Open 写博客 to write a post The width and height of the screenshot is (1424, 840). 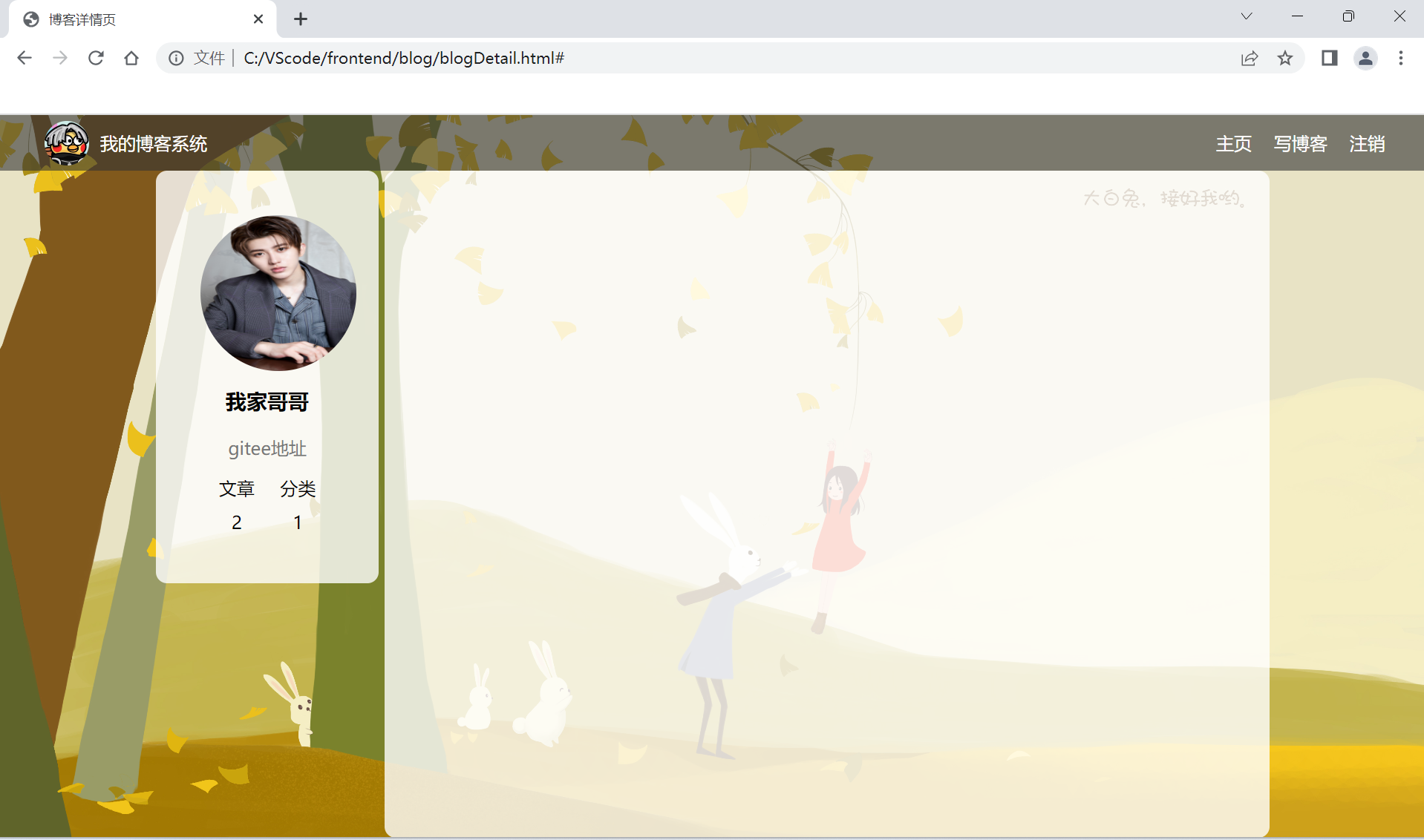[1301, 144]
